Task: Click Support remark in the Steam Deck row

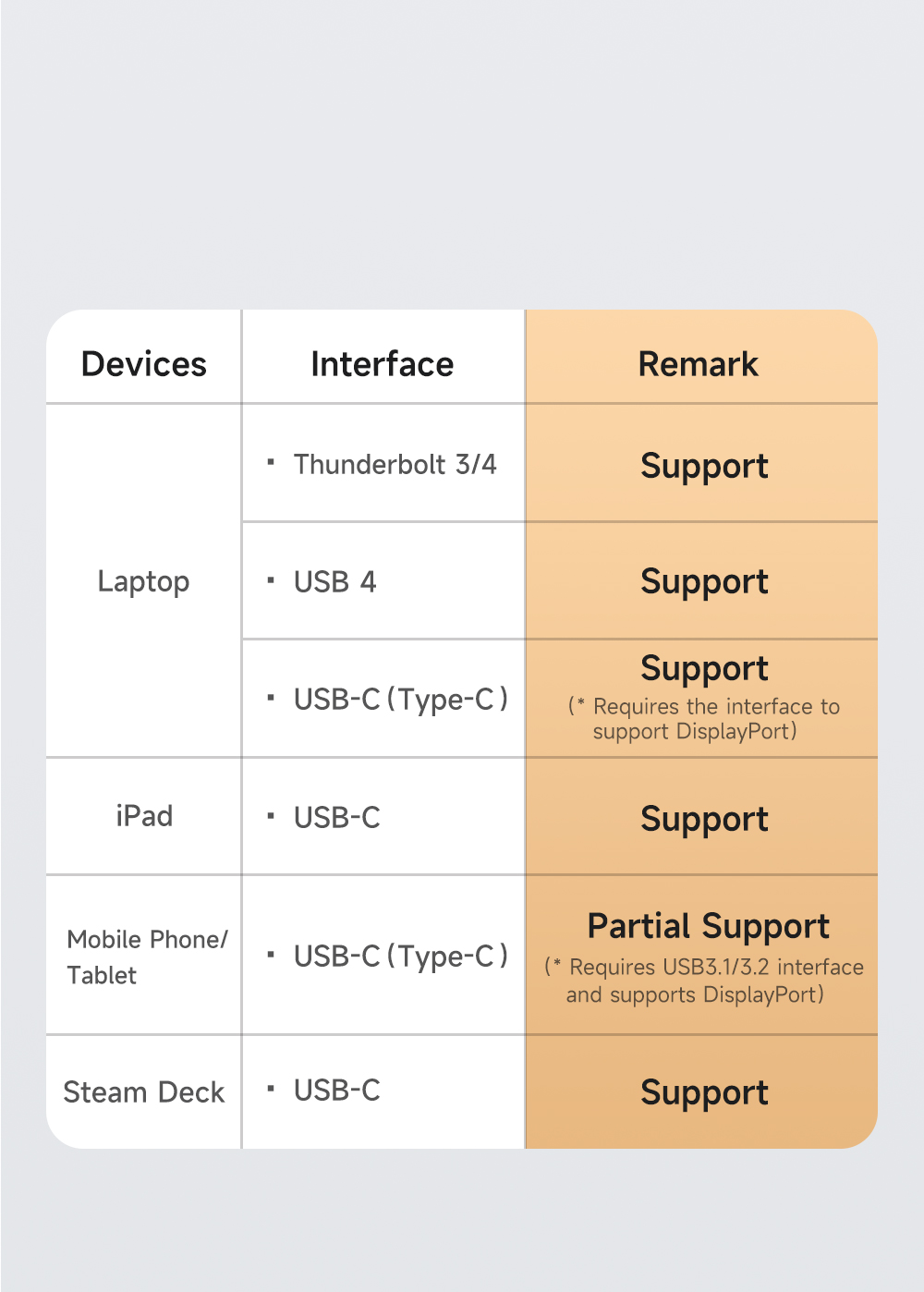Action: tap(704, 1092)
